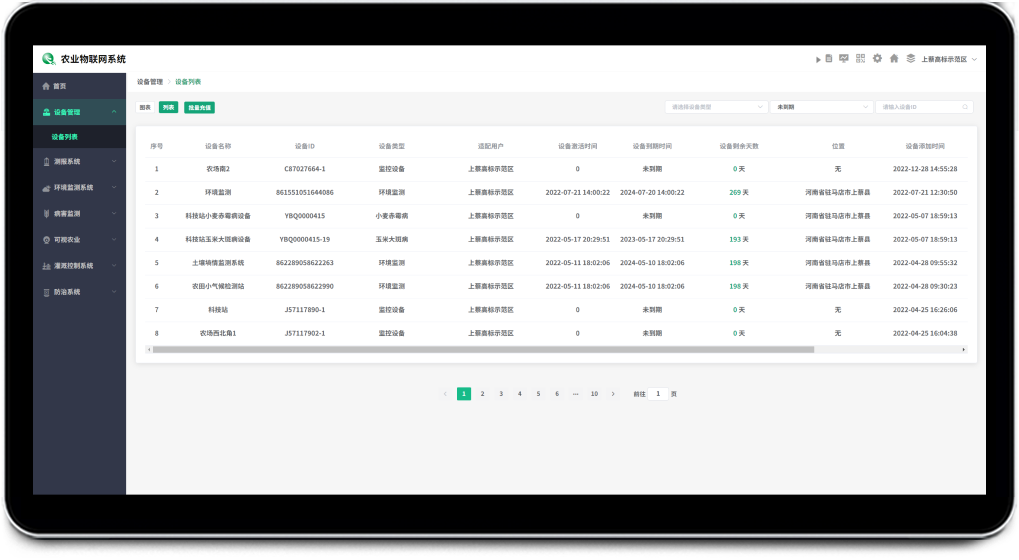This screenshot has width=1019, height=560.
Task: Click the home icon beside 首页
Action: 45,86
